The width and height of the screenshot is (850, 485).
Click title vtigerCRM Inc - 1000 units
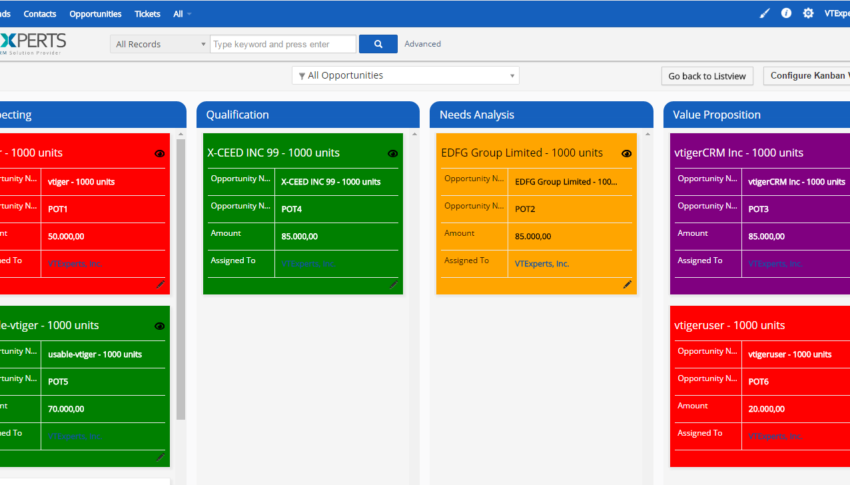tap(738, 153)
